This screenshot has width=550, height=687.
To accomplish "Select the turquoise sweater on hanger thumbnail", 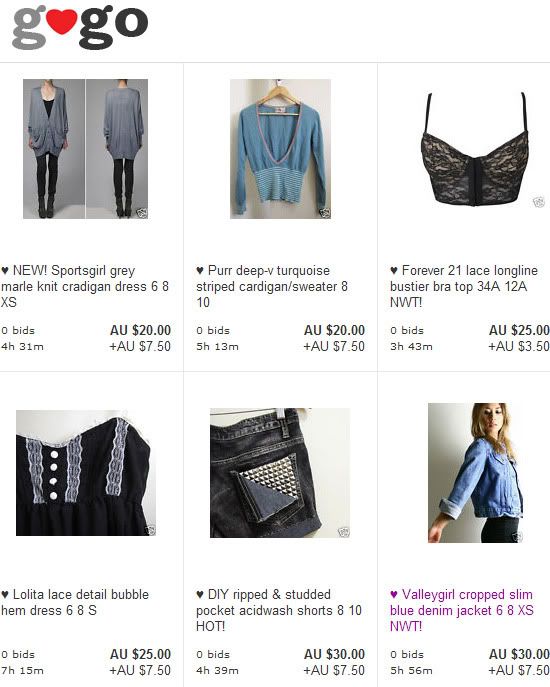I will pos(280,149).
